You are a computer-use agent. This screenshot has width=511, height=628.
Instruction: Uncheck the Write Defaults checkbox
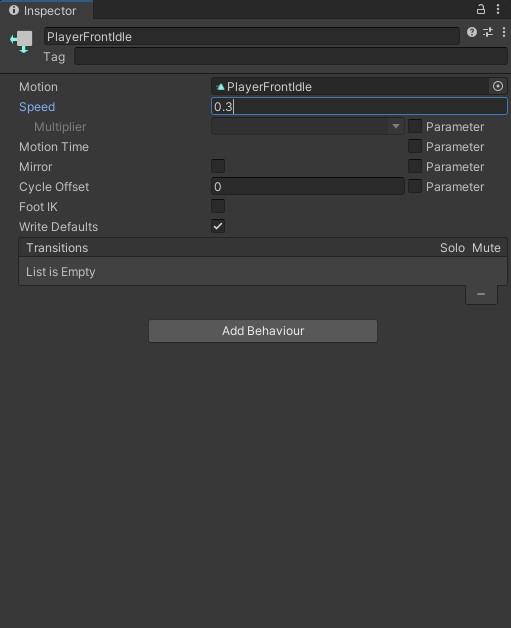[x=218, y=226]
